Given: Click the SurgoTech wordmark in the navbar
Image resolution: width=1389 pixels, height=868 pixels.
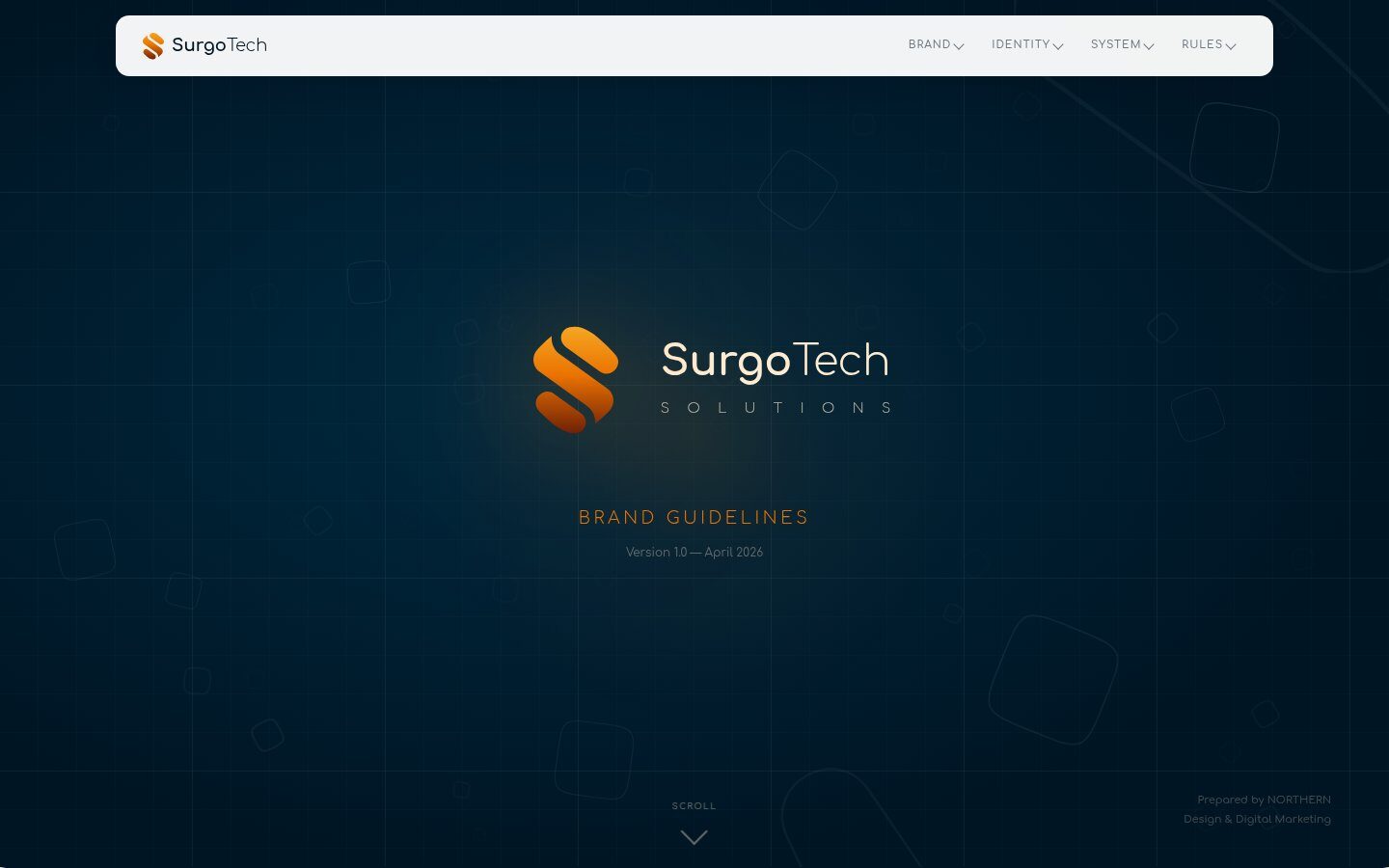Looking at the screenshot, I should [x=219, y=45].
